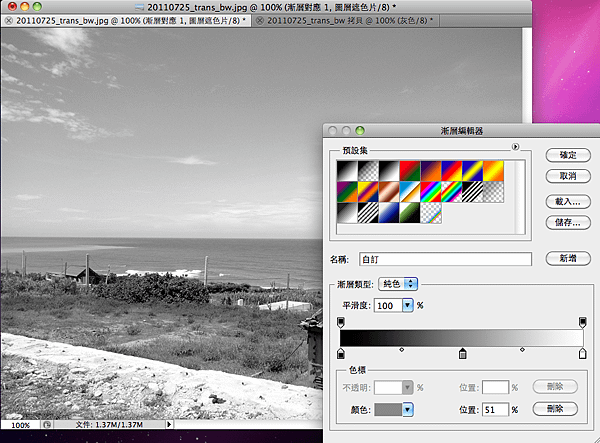Choose the blue, red, yellow gradient preset
Viewport: 600px width, 443px height.
tap(452, 171)
